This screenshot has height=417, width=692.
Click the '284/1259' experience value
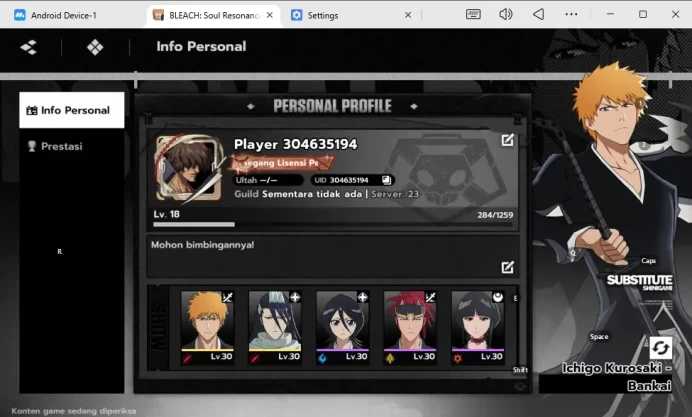[x=495, y=215]
